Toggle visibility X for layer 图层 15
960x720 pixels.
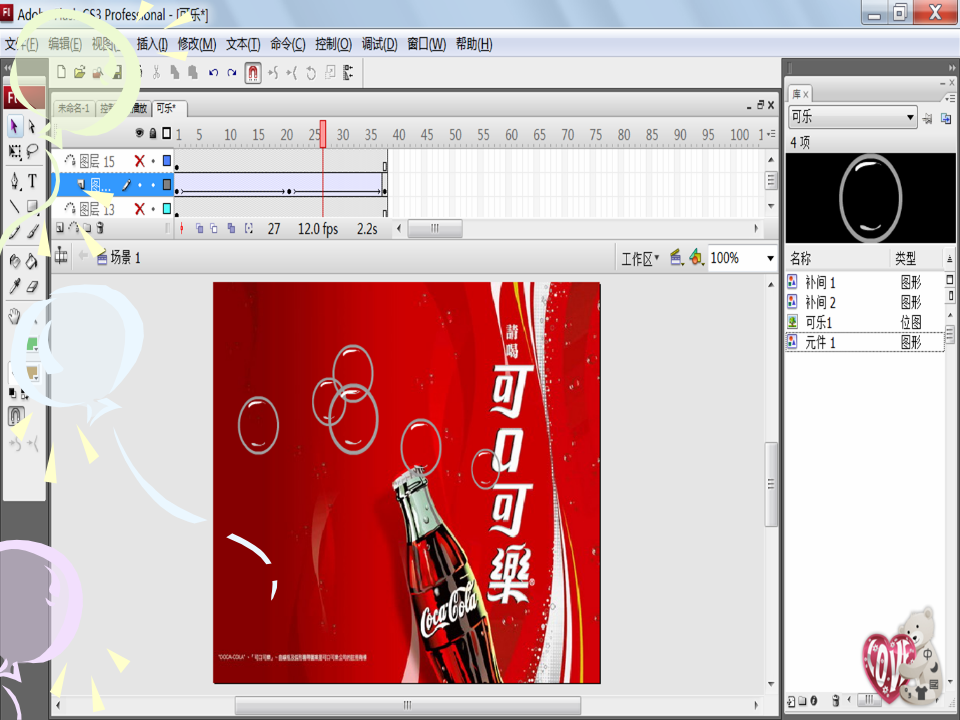pyautogui.click(x=140, y=161)
